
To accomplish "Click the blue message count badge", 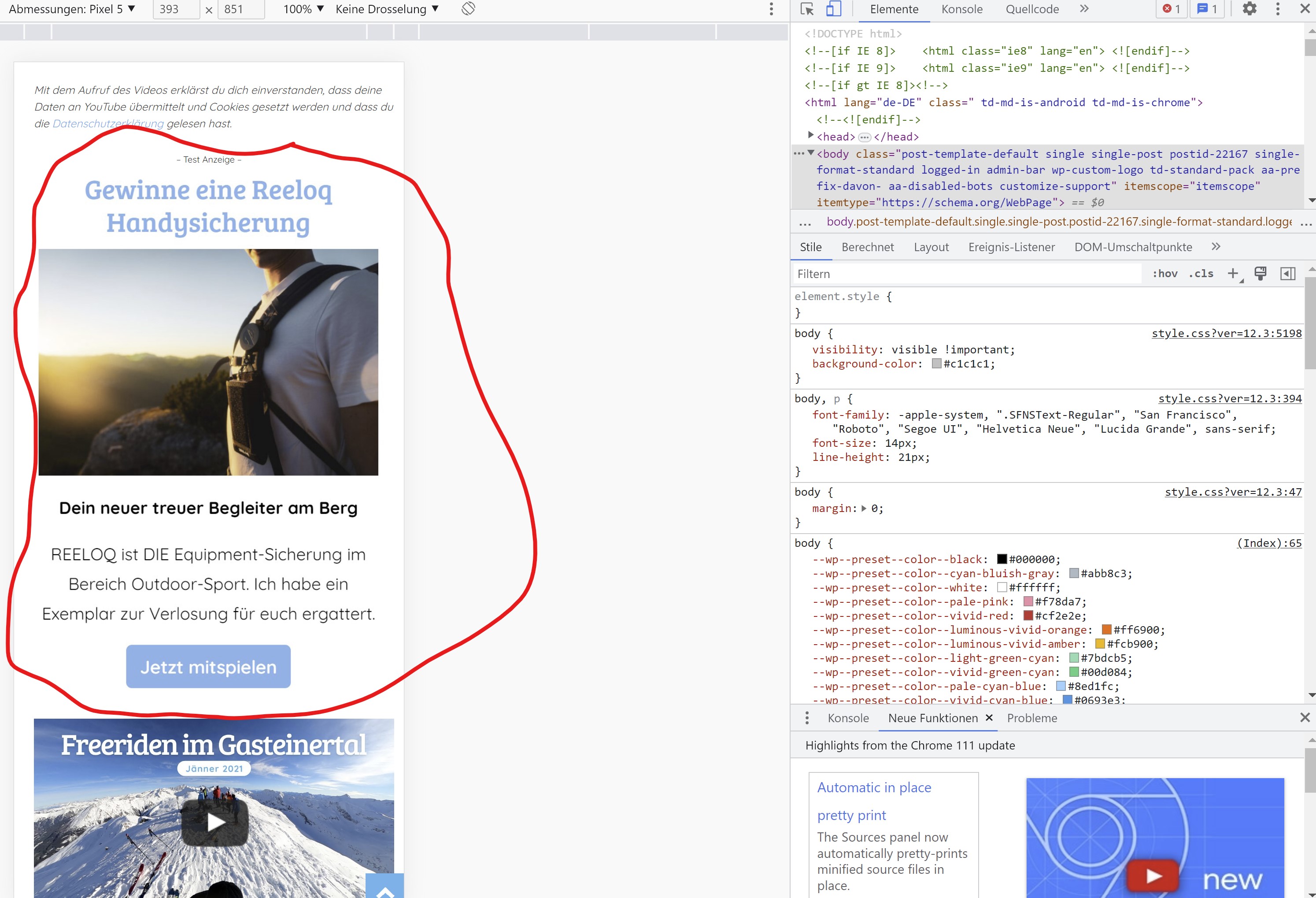I will 1207,9.
